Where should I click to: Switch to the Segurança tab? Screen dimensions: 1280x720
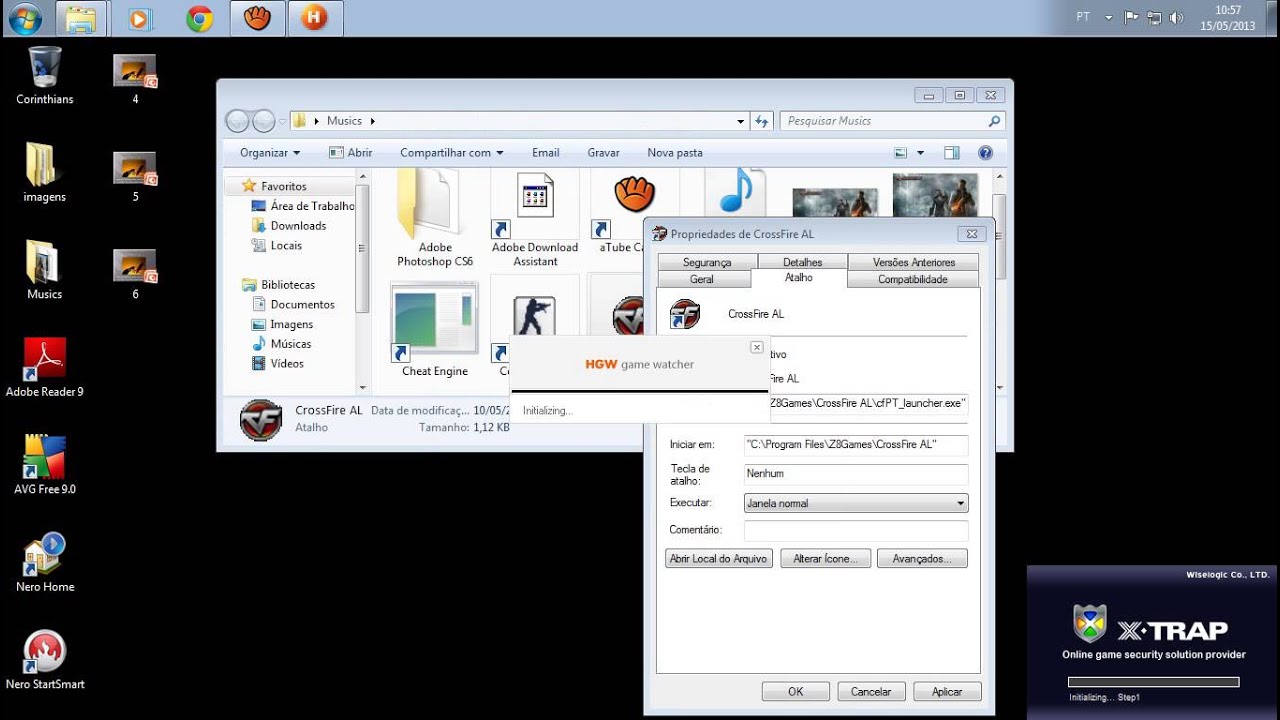tap(707, 262)
